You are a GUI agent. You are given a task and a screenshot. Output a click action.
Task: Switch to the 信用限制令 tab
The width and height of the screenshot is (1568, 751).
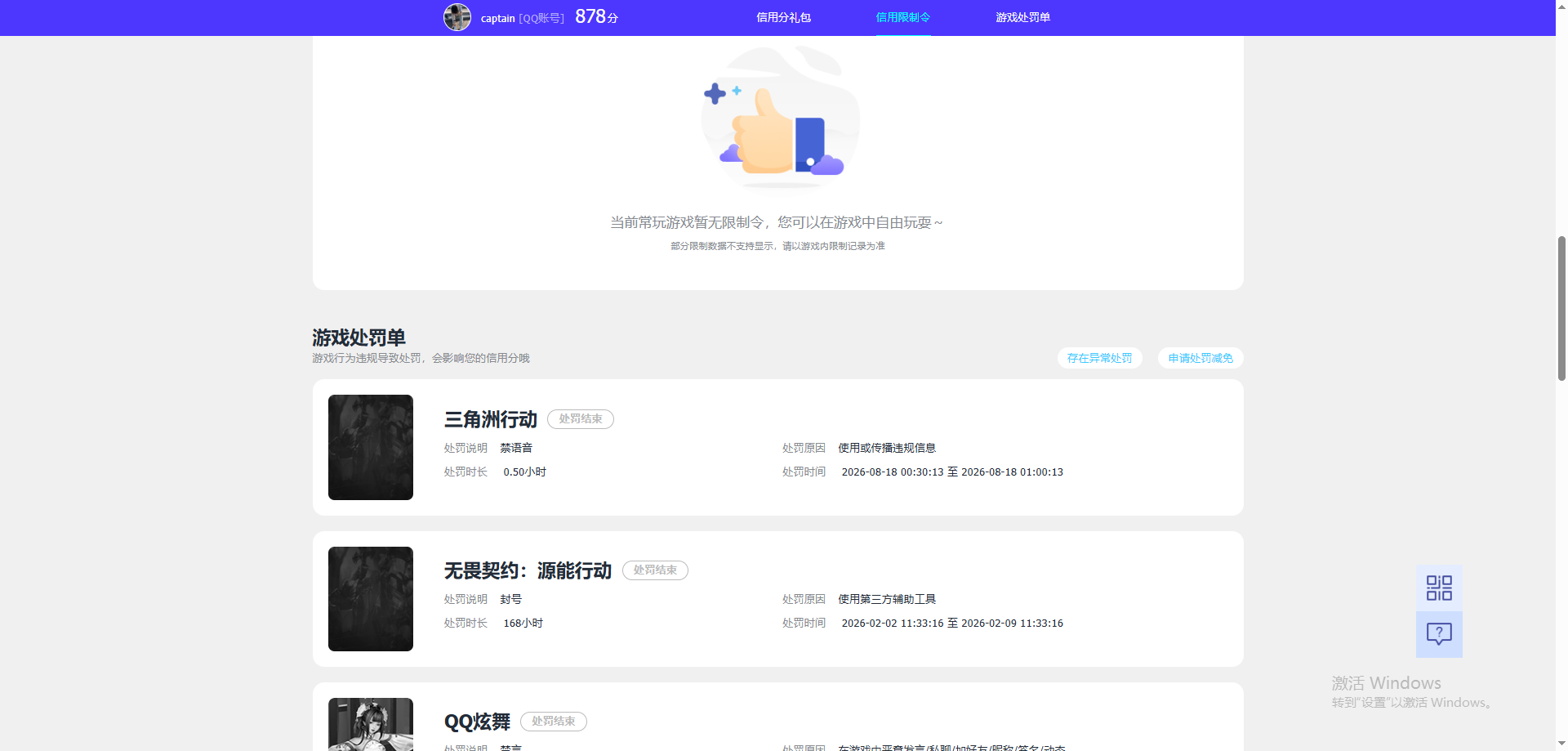pos(903,17)
